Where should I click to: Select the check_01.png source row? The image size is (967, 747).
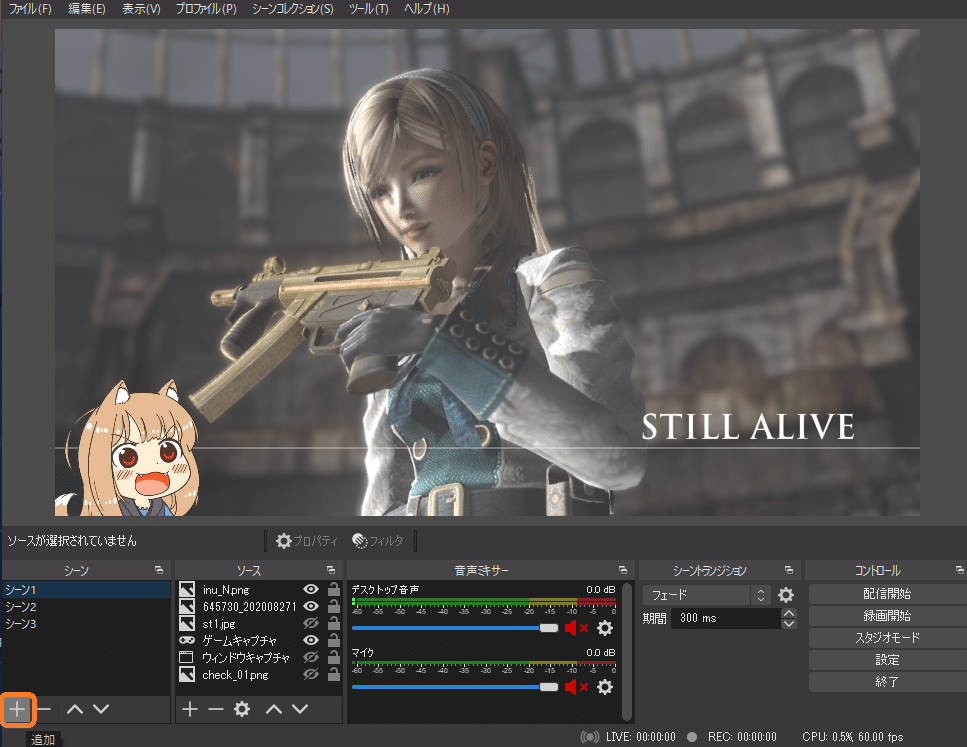[x=259, y=674]
